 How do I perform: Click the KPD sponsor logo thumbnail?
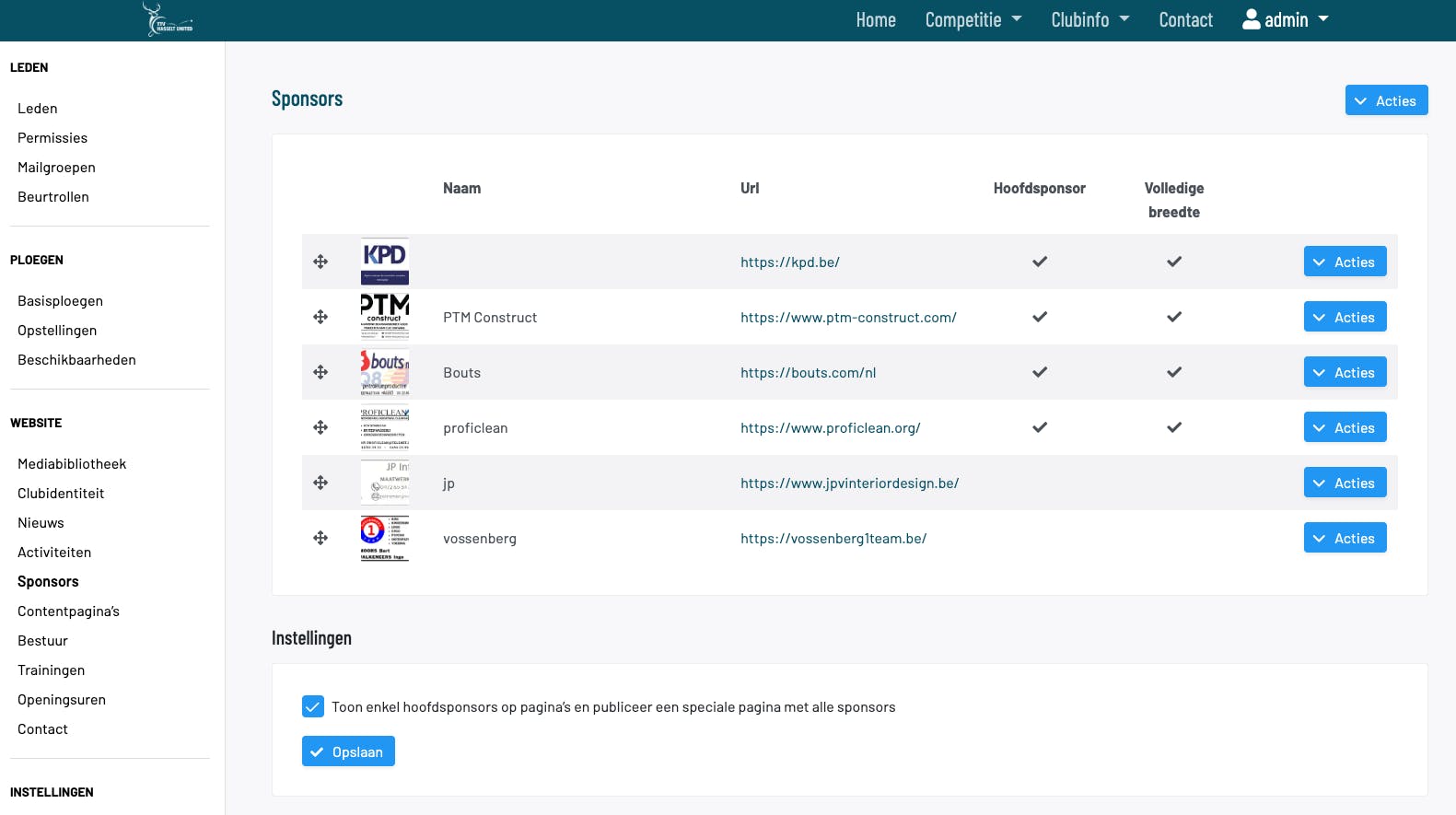coord(385,262)
